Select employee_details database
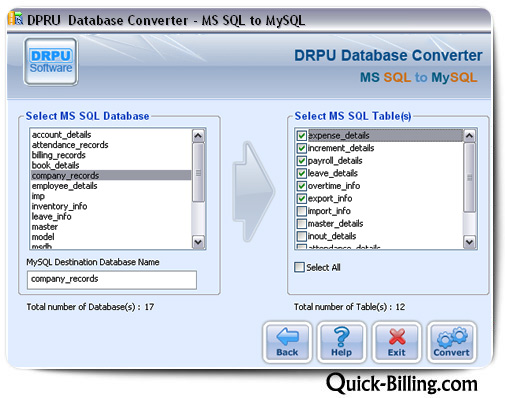The height and width of the screenshot is (398, 505). [111, 186]
